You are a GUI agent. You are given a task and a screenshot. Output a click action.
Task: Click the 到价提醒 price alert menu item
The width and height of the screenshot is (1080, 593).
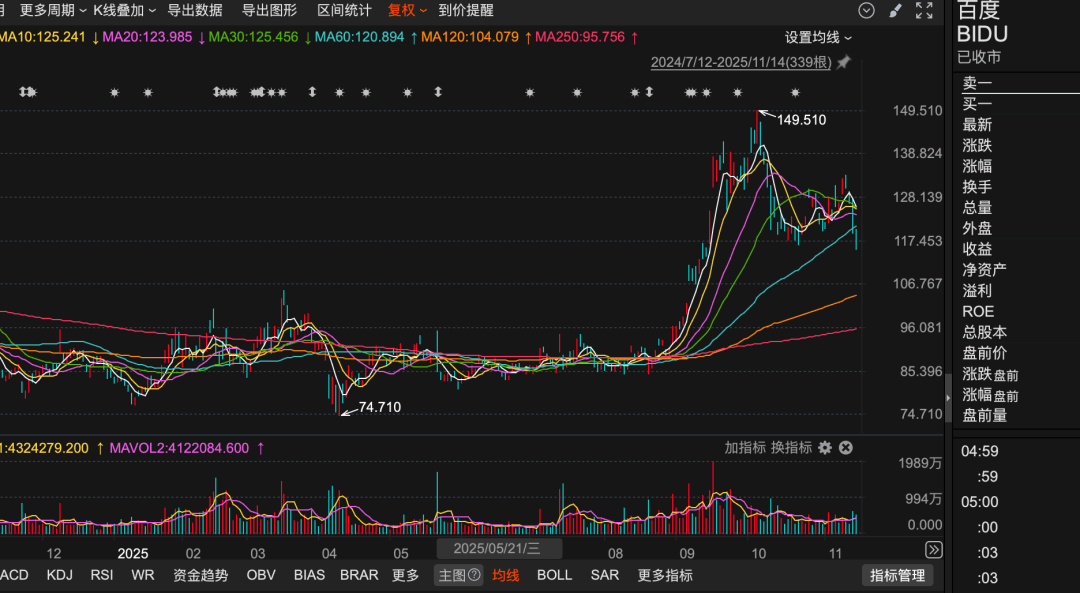(x=465, y=10)
